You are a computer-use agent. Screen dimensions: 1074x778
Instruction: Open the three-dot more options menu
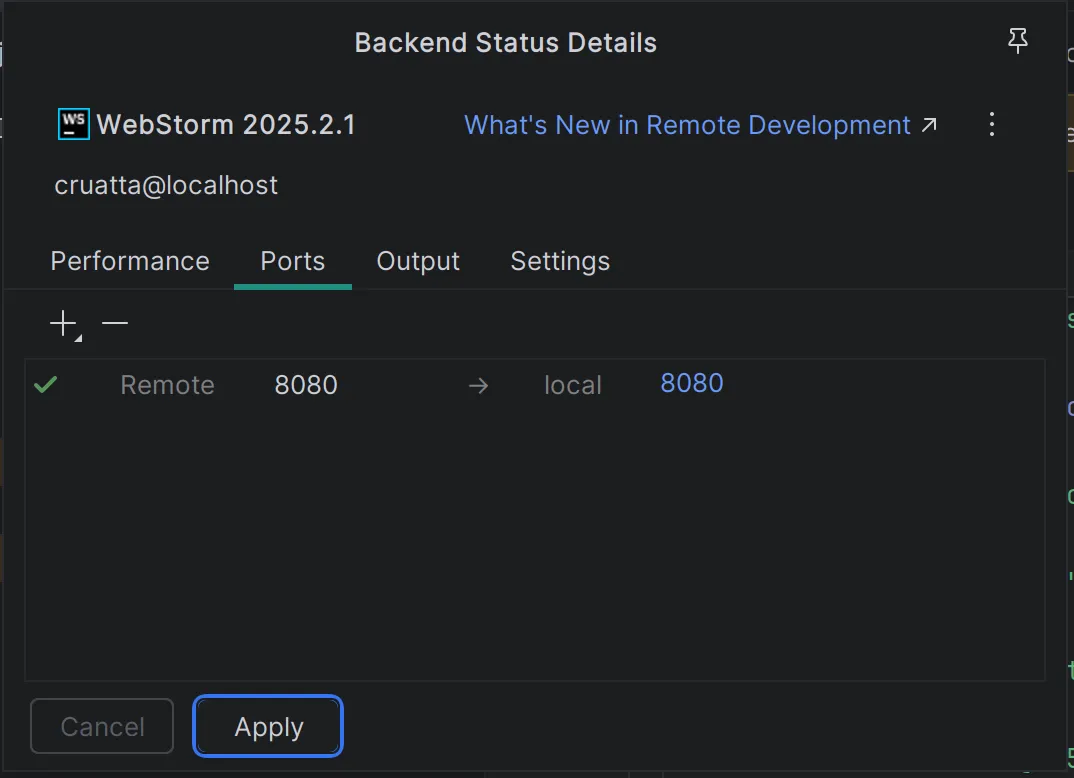pos(991,125)
